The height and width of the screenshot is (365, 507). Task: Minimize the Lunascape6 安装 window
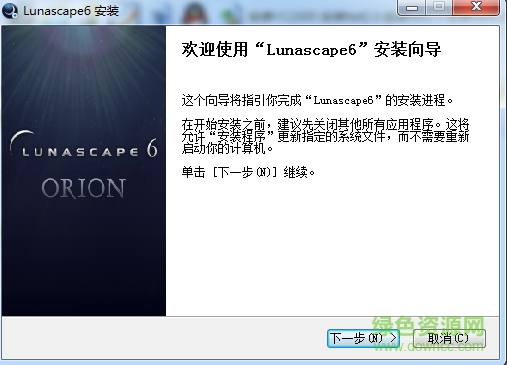pyautogui.click(x=412, y=7)
